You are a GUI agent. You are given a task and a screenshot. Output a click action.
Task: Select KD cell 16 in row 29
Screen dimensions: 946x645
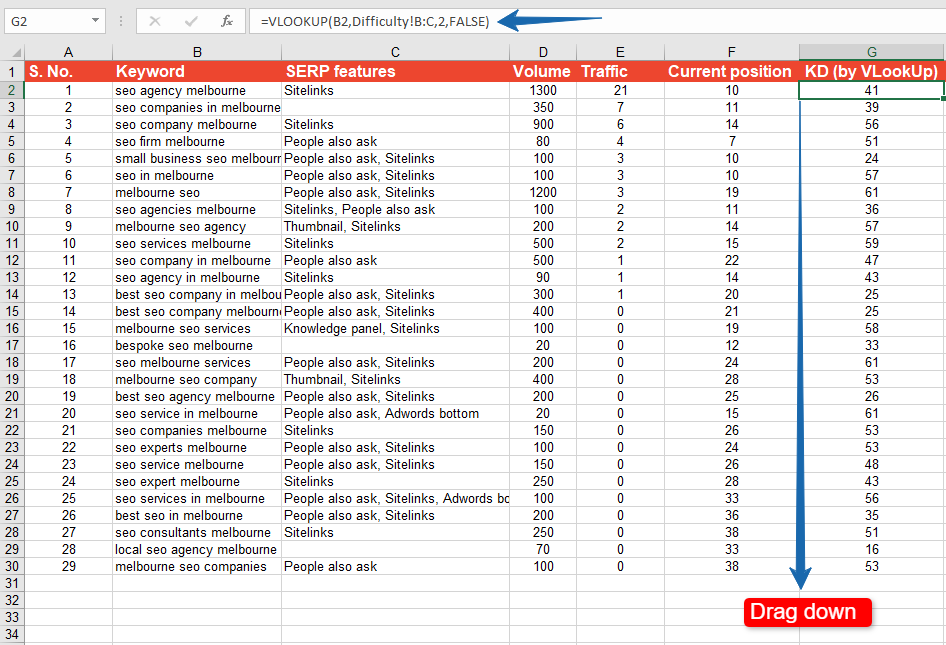tap(872, 550)
